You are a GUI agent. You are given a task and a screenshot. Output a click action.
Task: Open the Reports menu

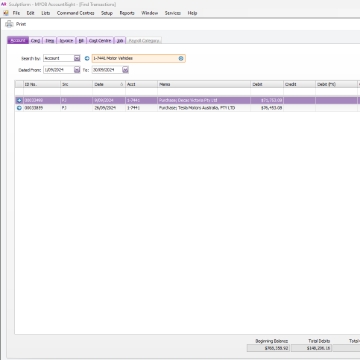[127, 13]
